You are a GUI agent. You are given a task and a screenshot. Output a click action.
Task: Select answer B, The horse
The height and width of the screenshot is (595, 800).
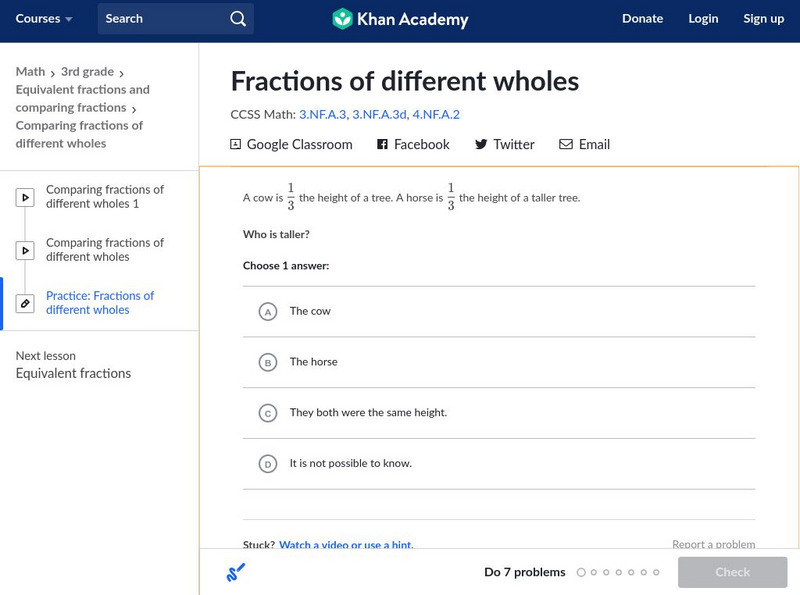click(x=267, y=363)
